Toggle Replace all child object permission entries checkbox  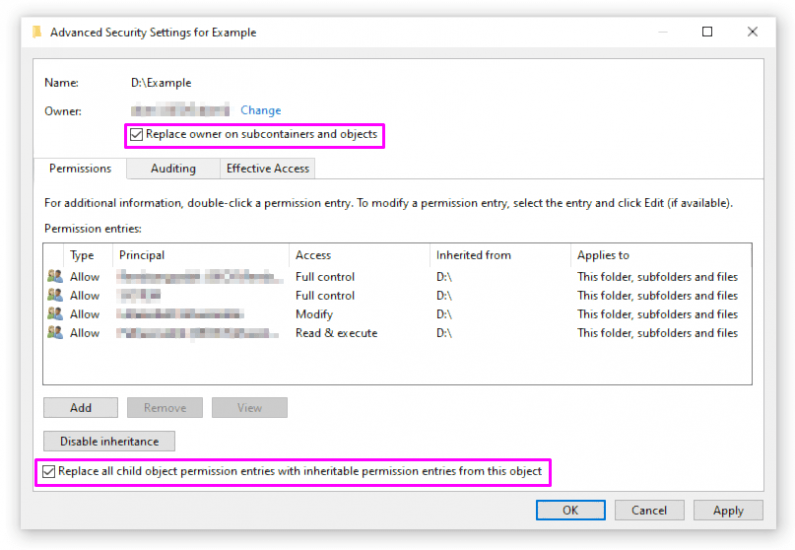49,471
